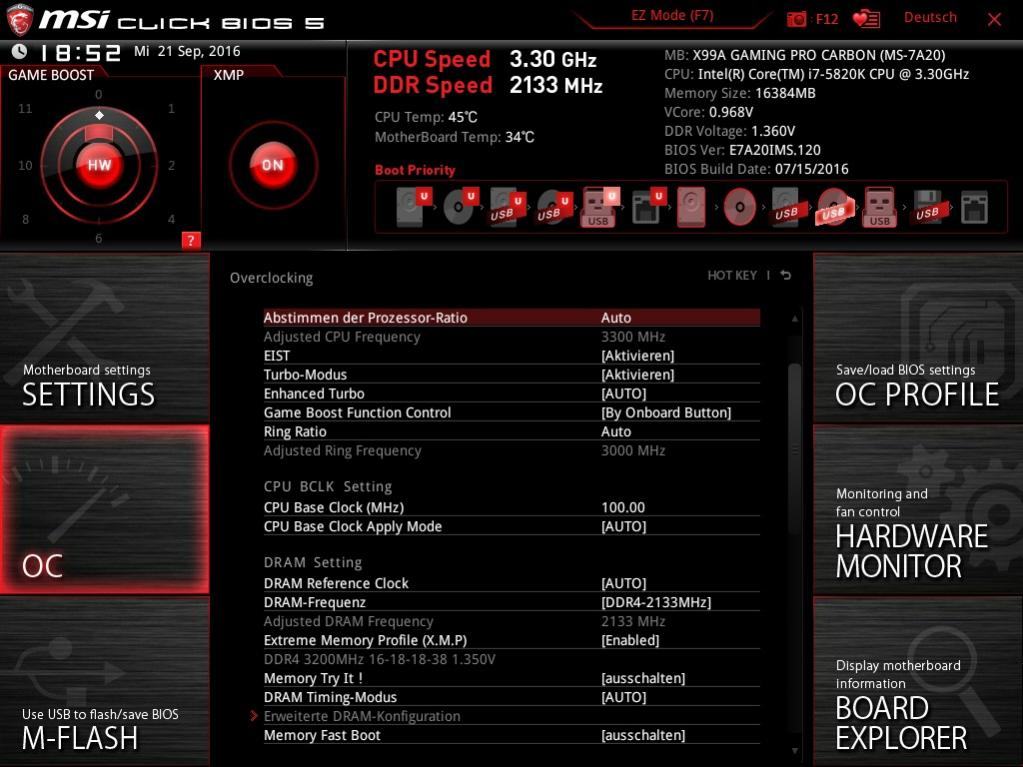Viewport: 1023px width, 767px height.
Task: Click the Game Boost dial position marker
Action: click(99, 115)
